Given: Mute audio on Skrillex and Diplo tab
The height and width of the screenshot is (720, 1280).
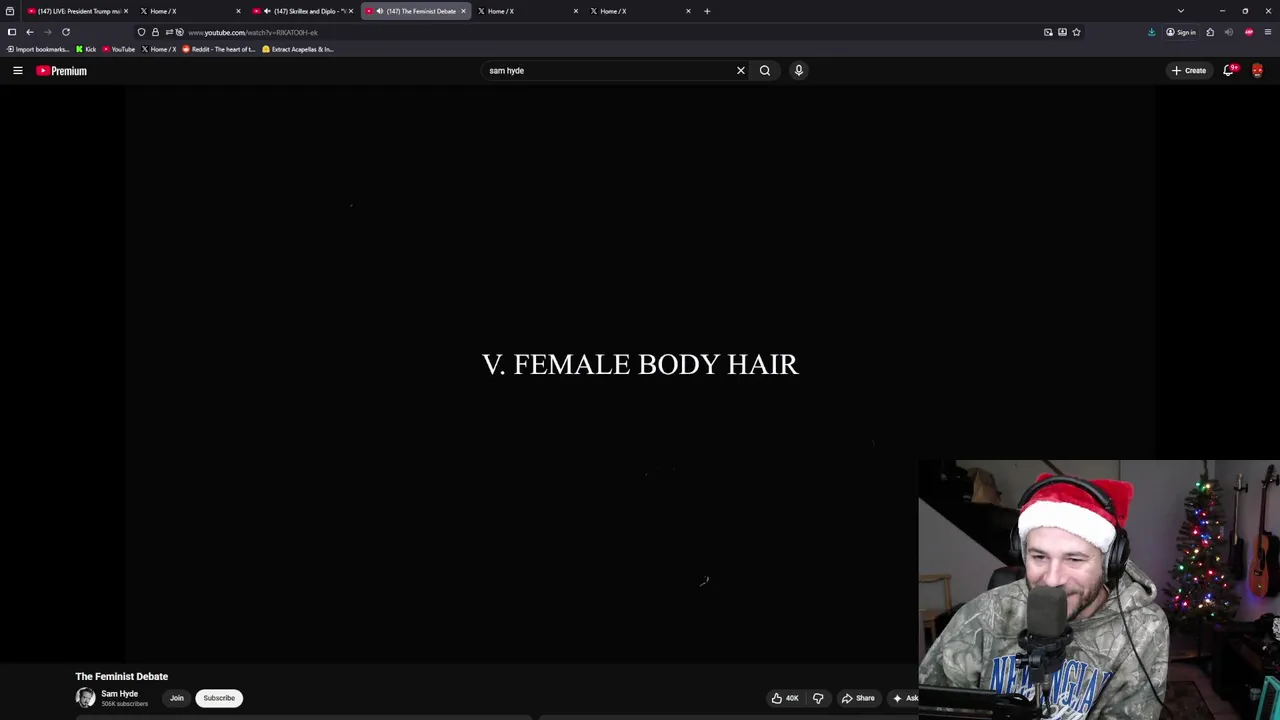Looking at the screenshot, I should pyautogui.click(x=267, y=11).
